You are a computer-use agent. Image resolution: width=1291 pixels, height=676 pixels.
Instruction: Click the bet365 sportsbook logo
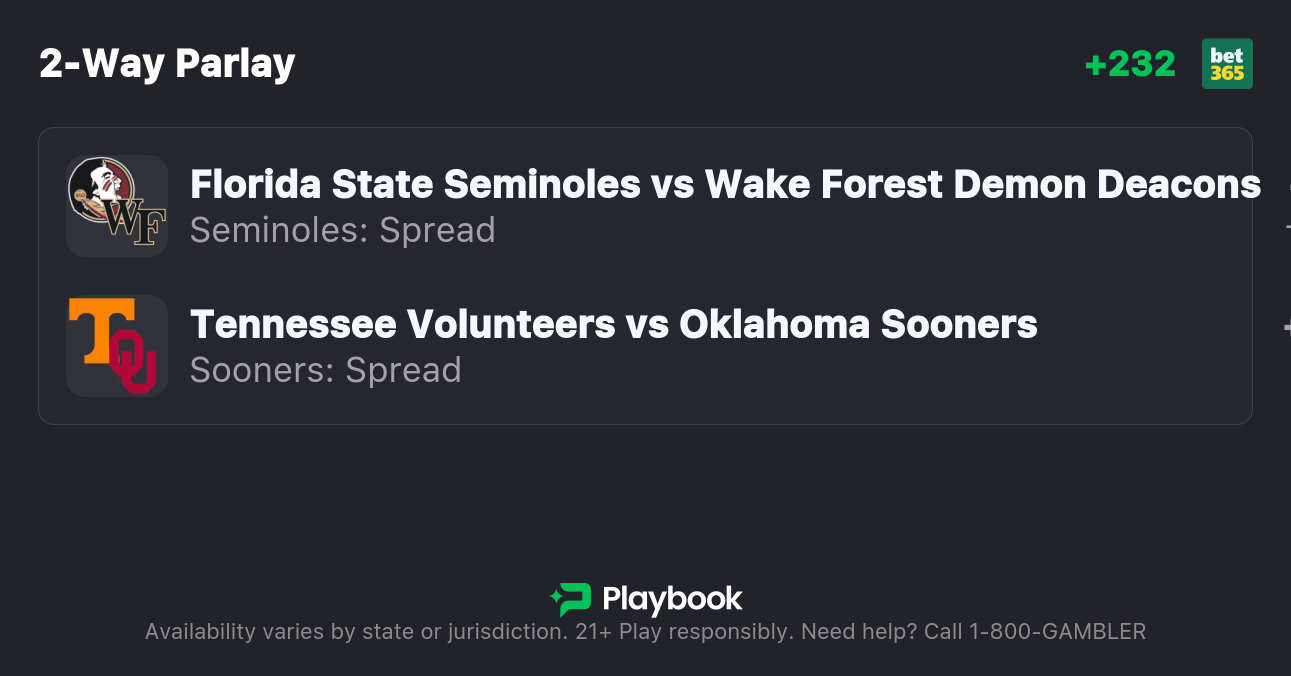coord(1227,64)
